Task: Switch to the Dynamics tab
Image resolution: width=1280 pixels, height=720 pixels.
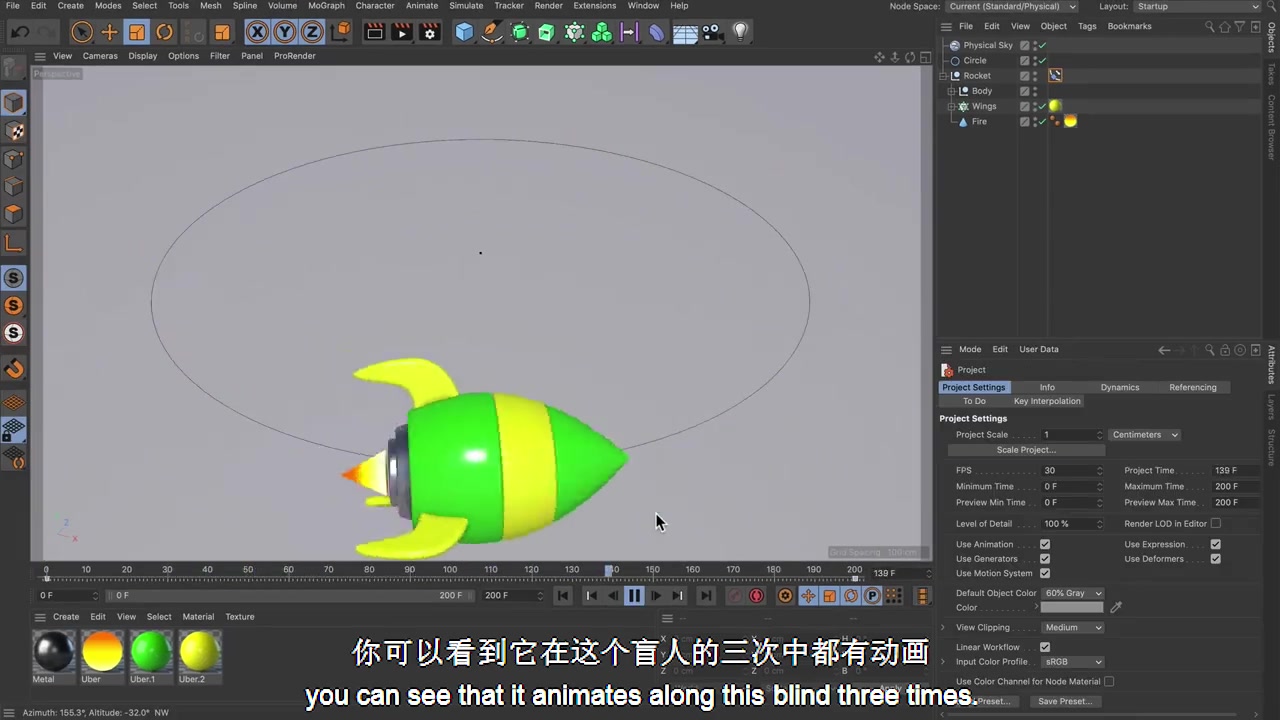Action: [1119, 387]
